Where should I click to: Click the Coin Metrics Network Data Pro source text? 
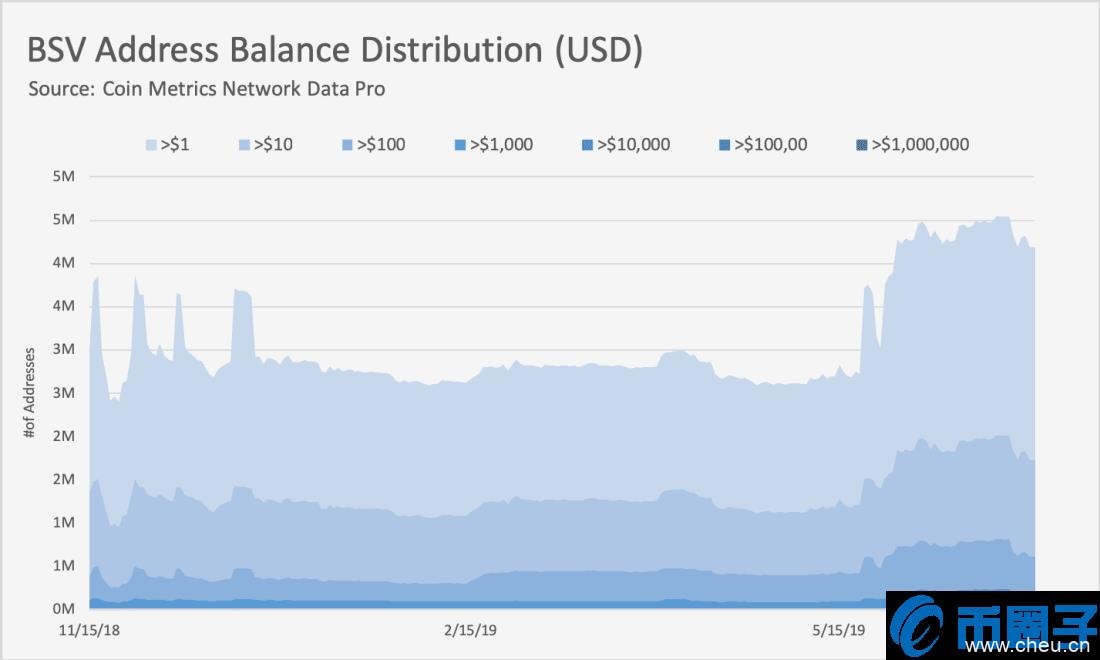207,89
